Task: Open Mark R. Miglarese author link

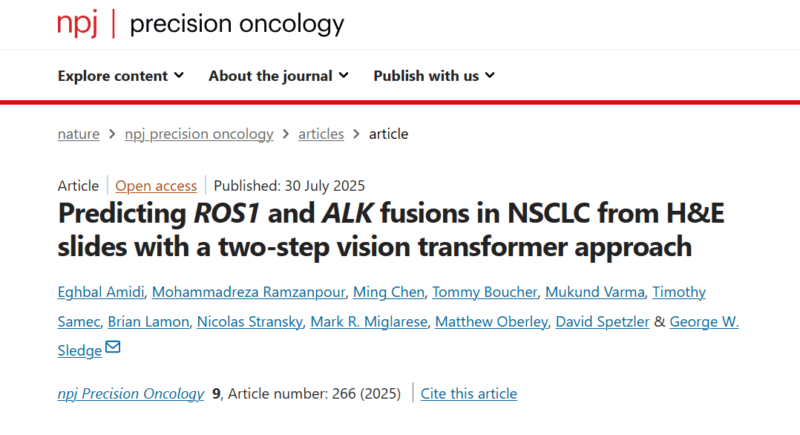Action: [369, 321]
